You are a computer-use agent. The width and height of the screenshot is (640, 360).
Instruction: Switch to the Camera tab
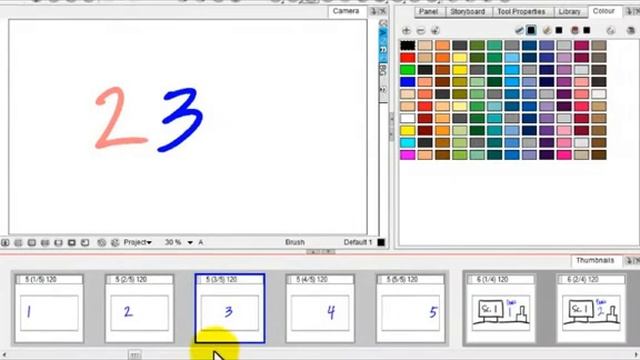tap(346, 11)
